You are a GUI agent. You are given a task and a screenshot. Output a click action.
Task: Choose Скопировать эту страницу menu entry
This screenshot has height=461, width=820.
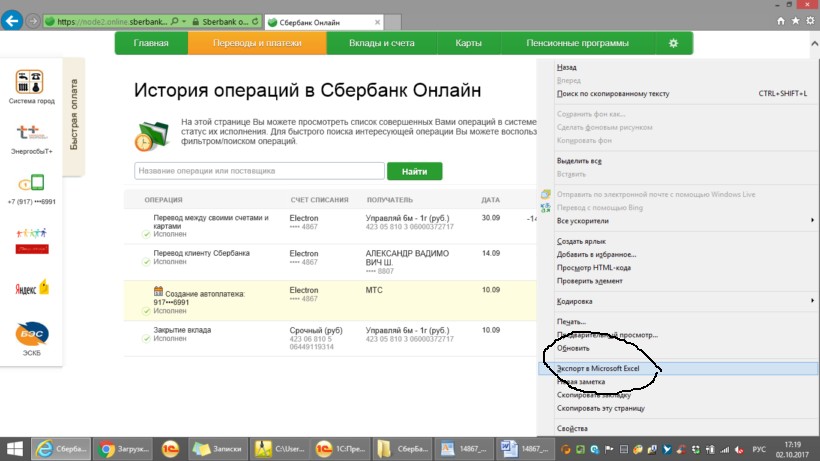pos(601,408)
